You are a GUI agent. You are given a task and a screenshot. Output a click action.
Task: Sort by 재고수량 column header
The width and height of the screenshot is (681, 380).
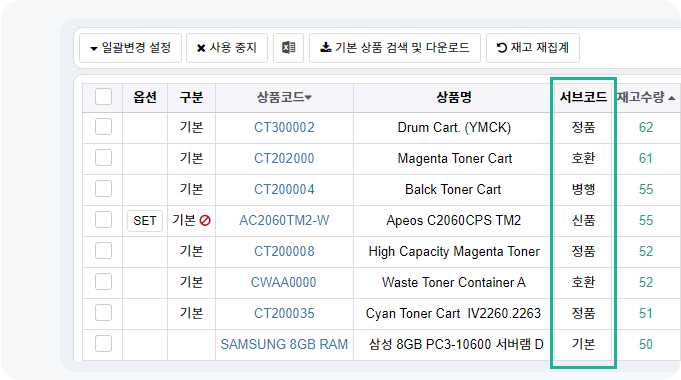click(646, 97)
